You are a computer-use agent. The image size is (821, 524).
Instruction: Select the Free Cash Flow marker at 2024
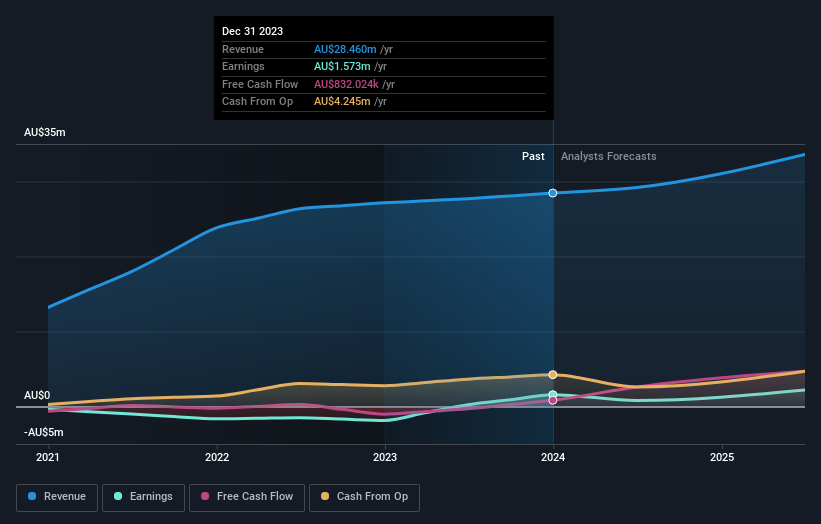point(553,400)
